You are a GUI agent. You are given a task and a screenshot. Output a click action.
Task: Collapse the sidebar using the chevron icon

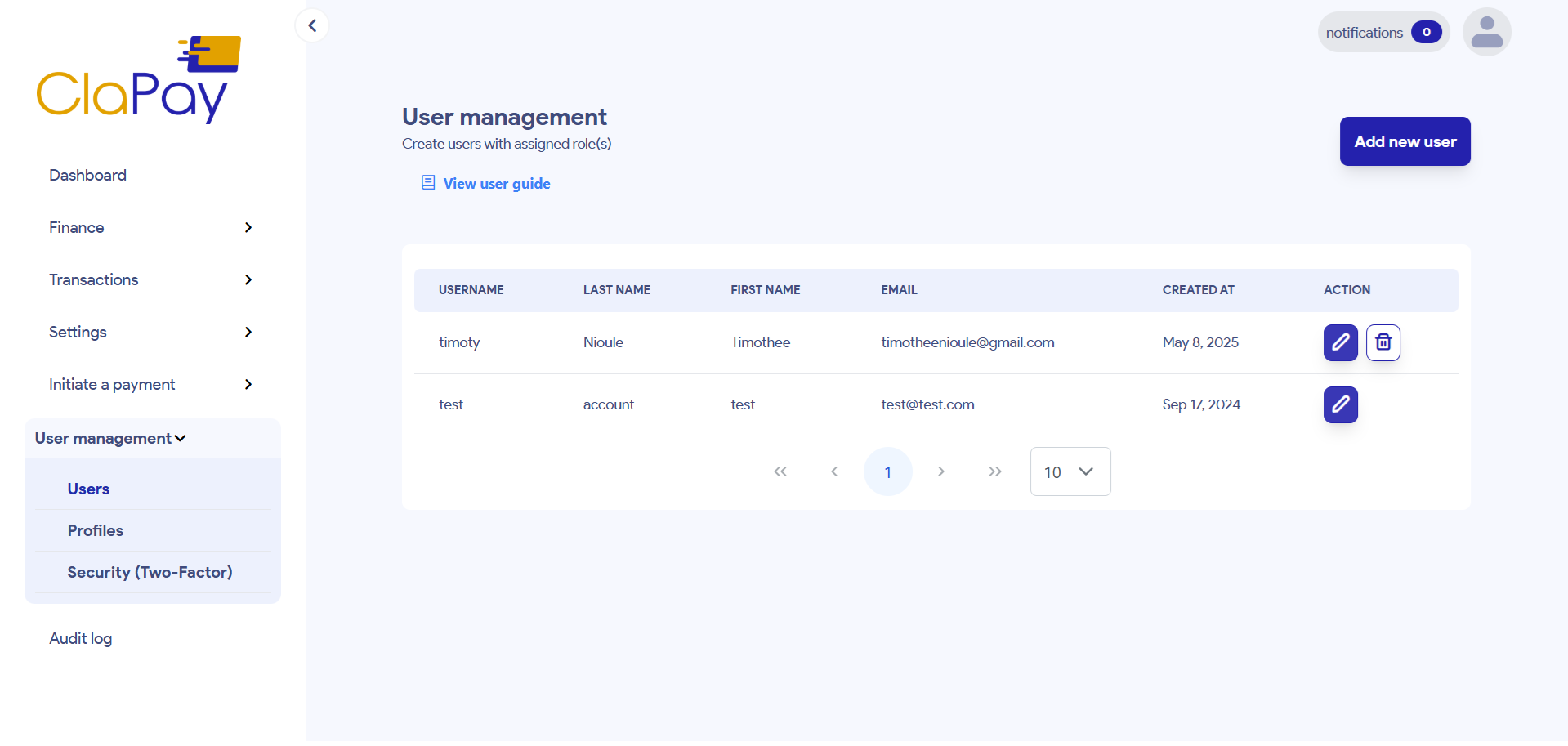311,25
